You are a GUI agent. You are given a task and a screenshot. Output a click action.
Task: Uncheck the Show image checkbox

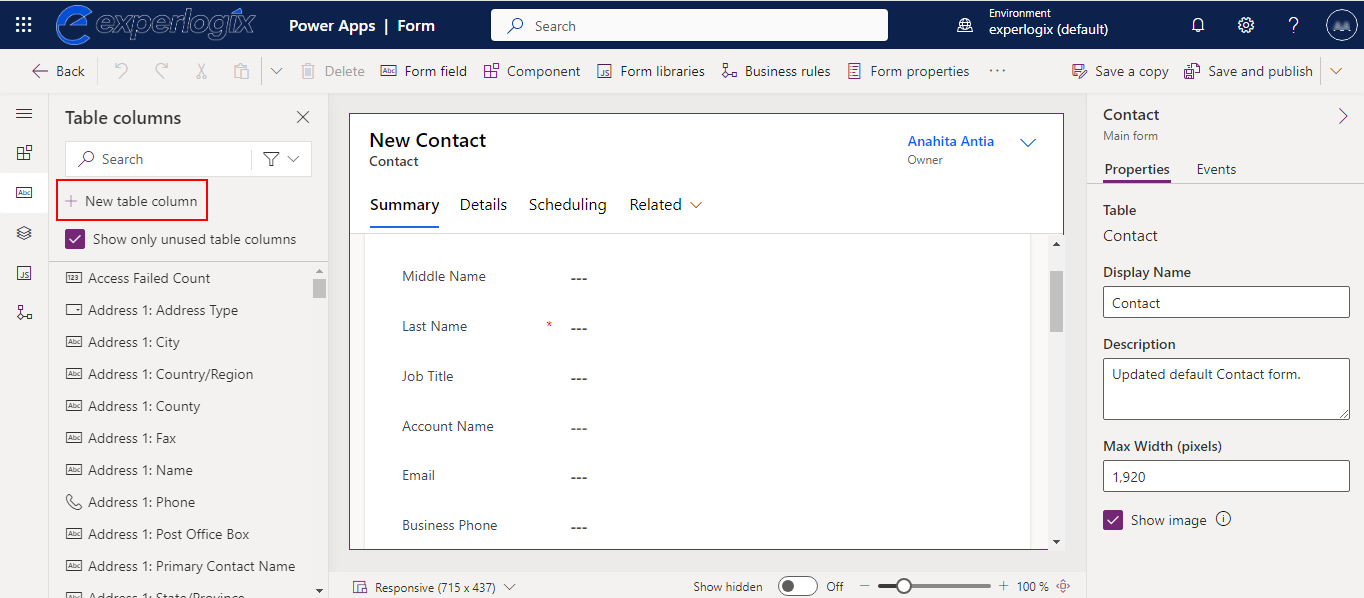coord(1113,520)
